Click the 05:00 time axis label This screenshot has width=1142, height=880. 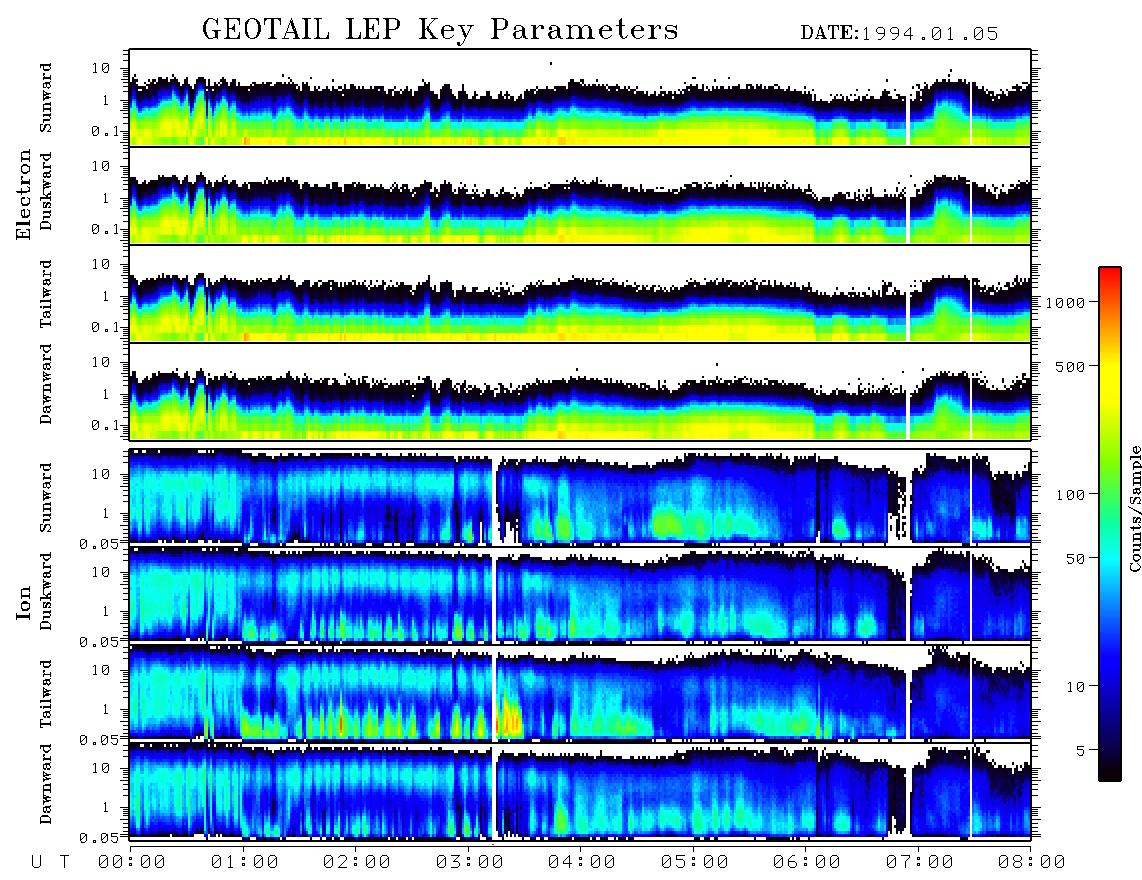(694, 862)
